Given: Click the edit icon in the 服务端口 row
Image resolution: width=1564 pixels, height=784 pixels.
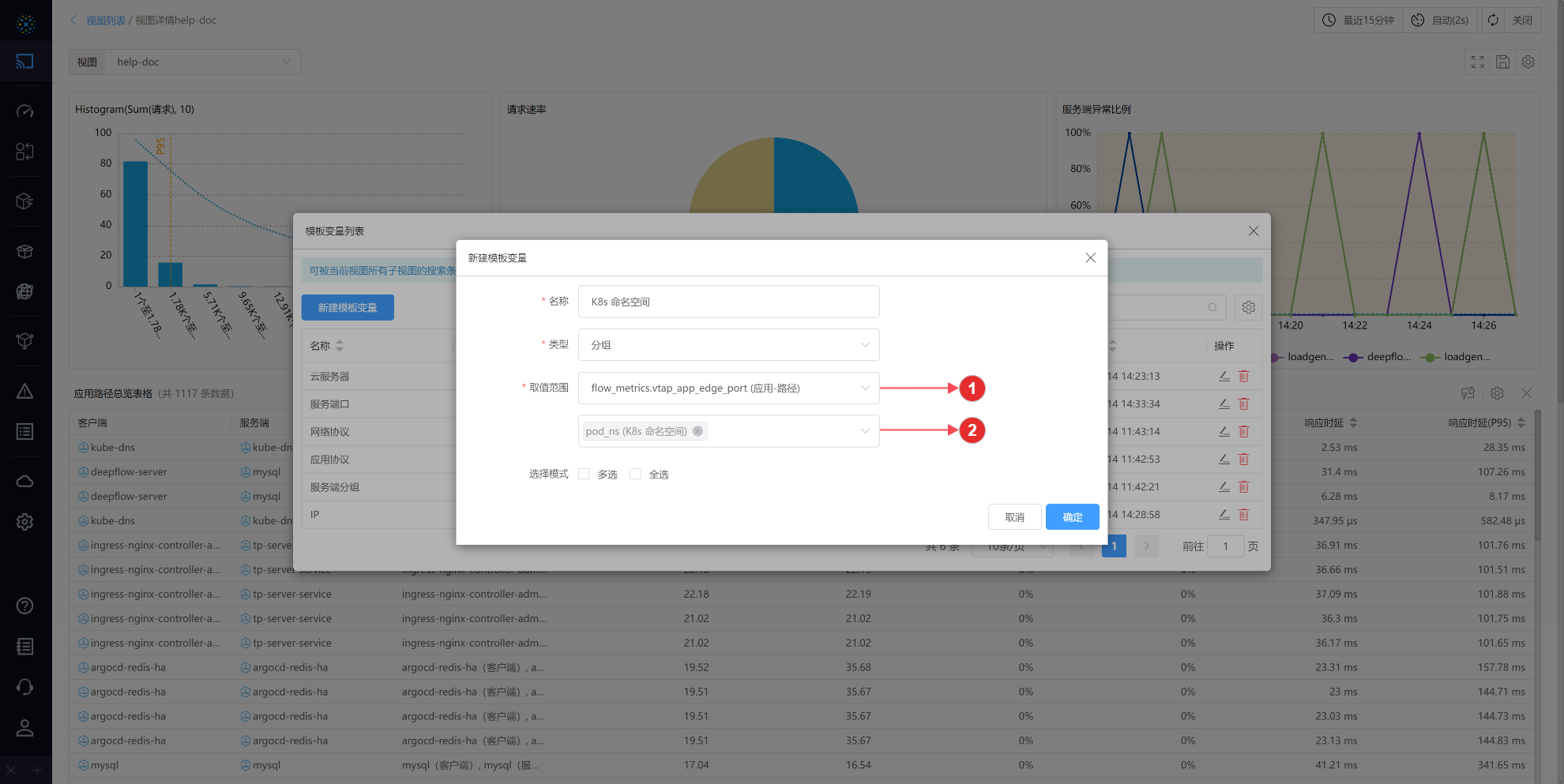Looking at the screenshot, I should click(1224, 404).
